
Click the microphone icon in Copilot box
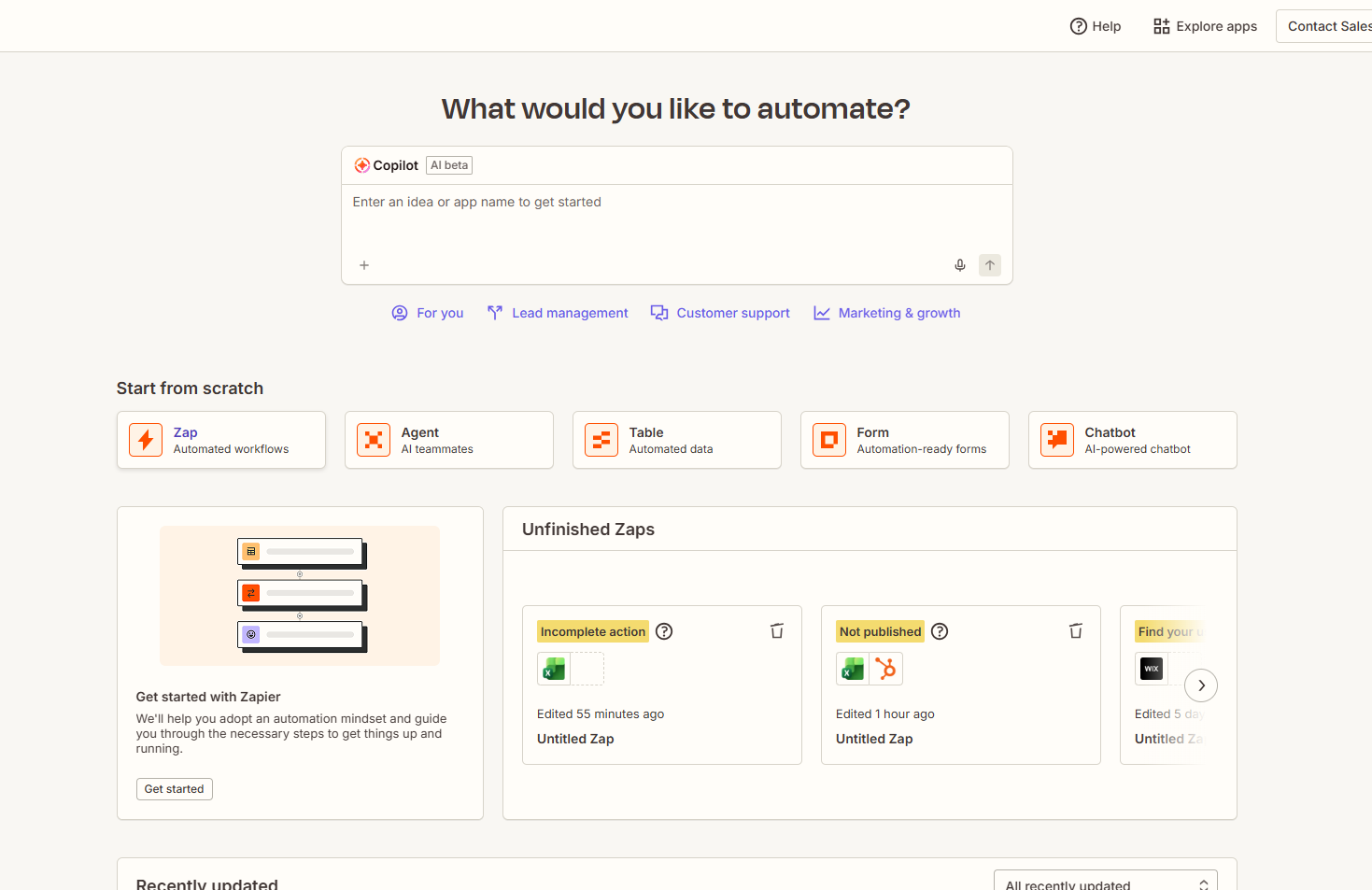tap(960, 265)
